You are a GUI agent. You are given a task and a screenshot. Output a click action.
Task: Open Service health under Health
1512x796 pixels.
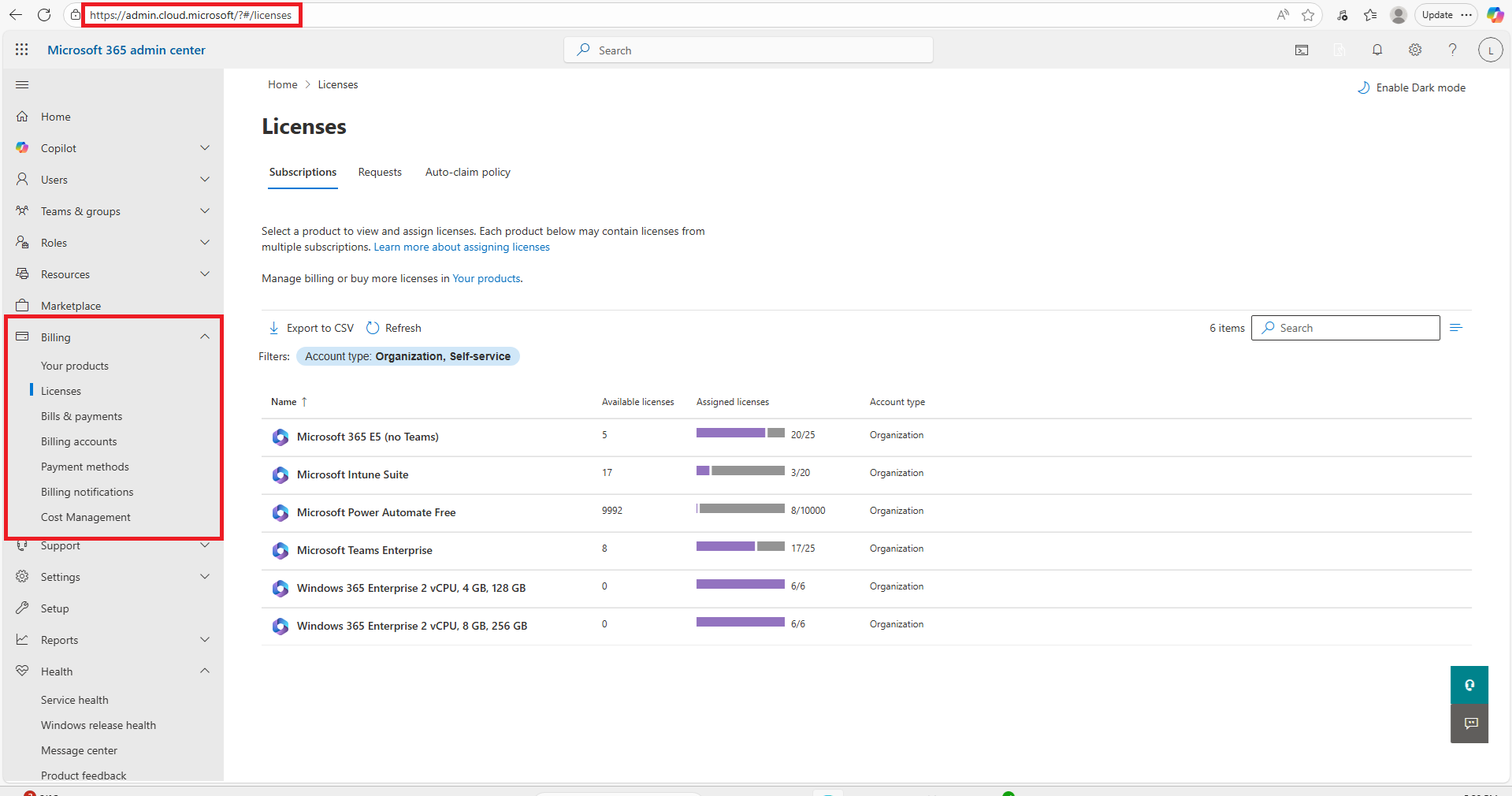(x=75, y=700)
